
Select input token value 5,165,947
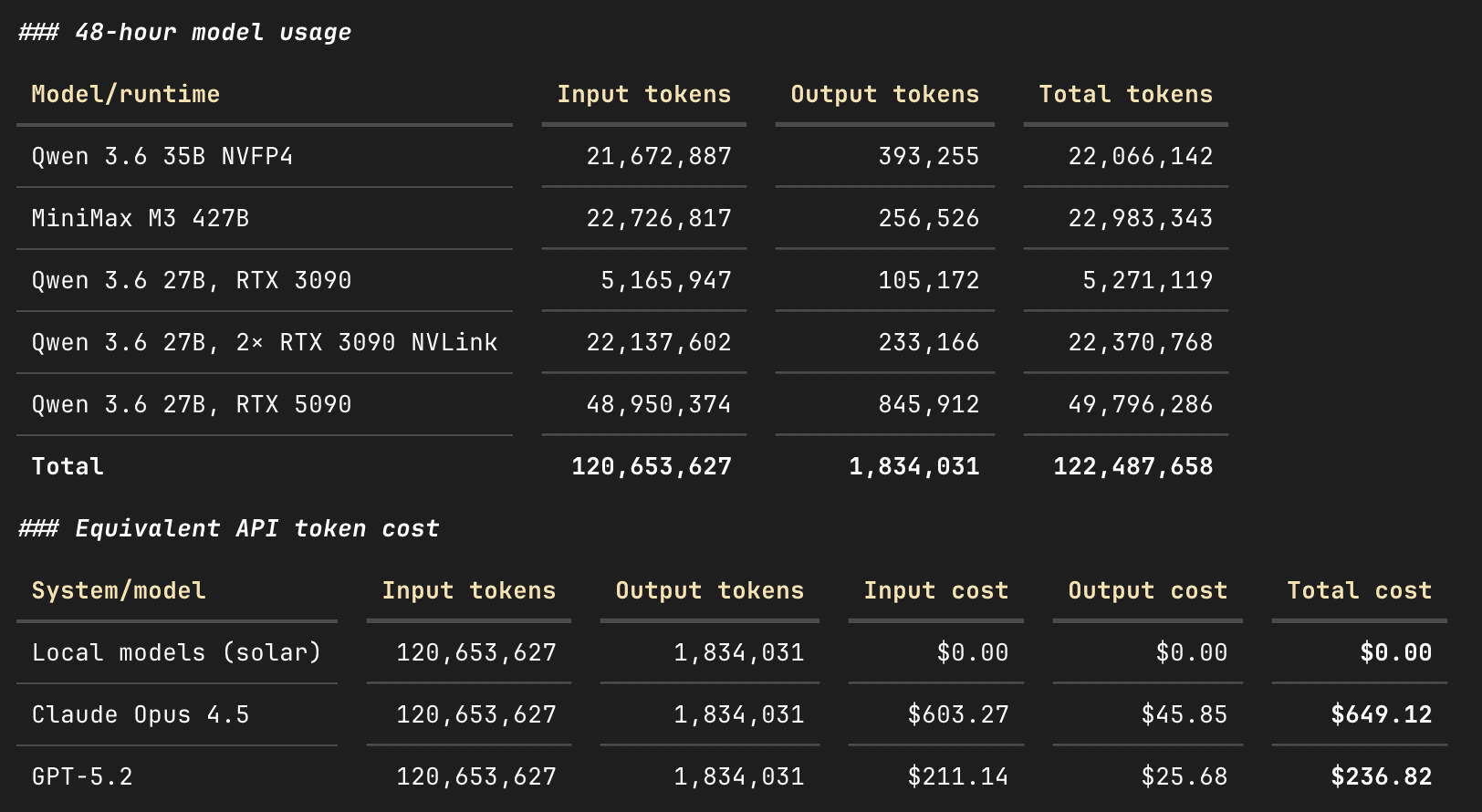666,280
